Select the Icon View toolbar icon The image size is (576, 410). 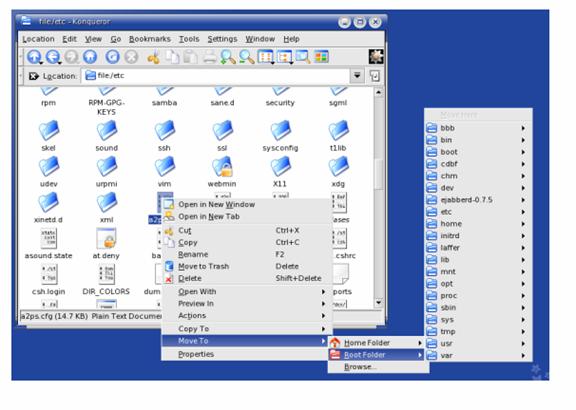coord(265,57)
